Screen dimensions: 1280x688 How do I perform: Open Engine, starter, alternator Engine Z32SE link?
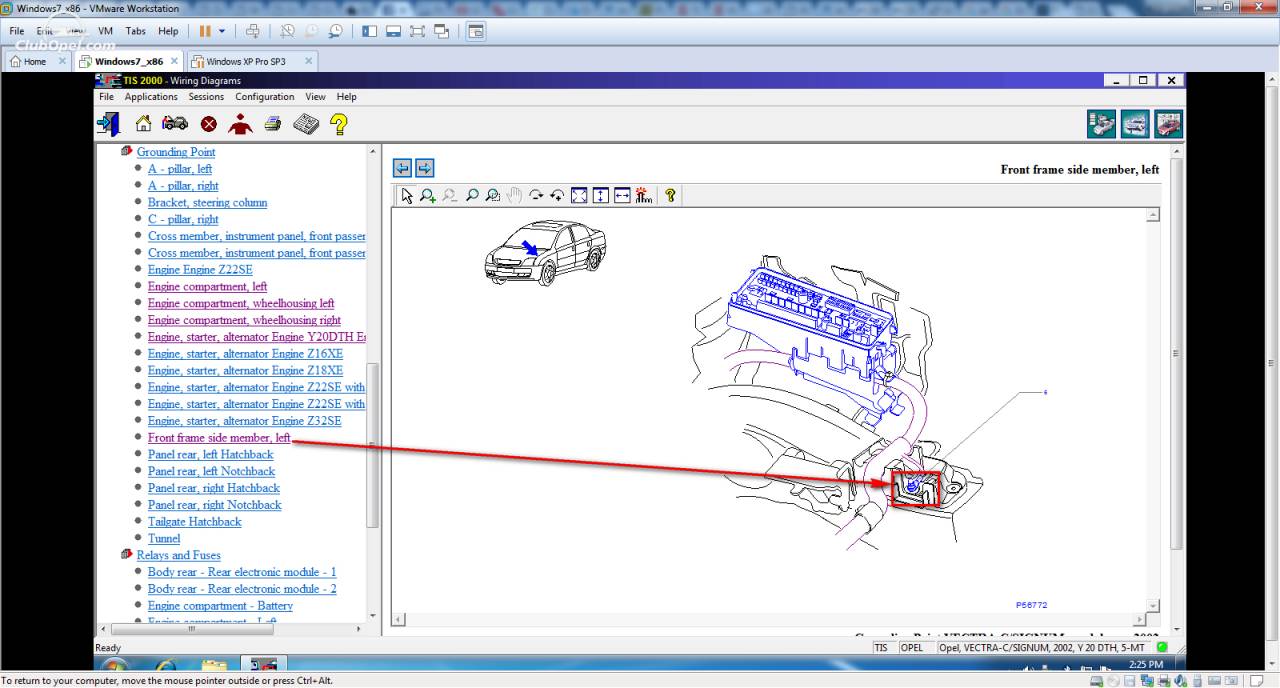(x=244, y=421)
